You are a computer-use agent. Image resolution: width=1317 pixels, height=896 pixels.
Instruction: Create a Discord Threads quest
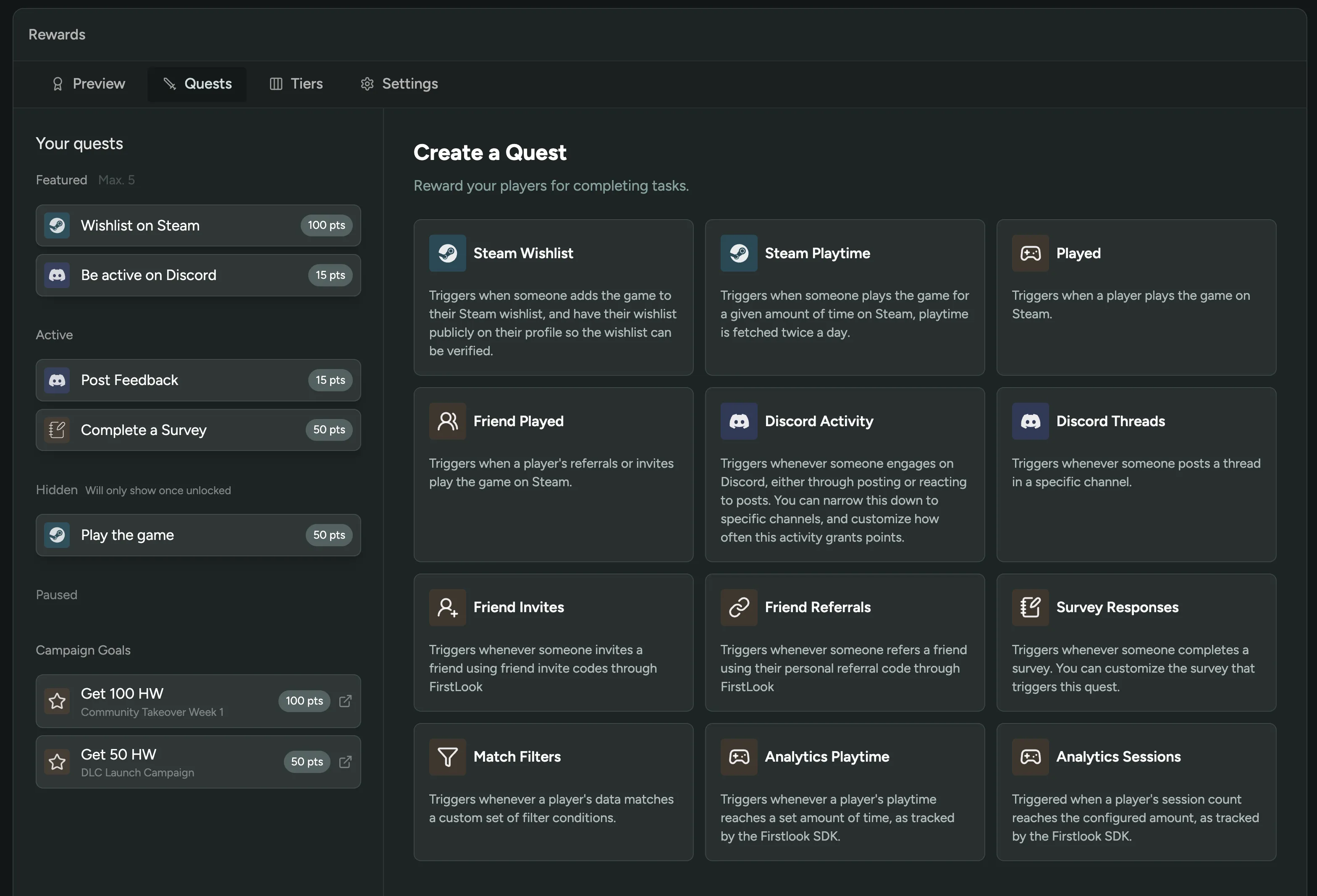pyautogui.click(x=1136, y=475)
